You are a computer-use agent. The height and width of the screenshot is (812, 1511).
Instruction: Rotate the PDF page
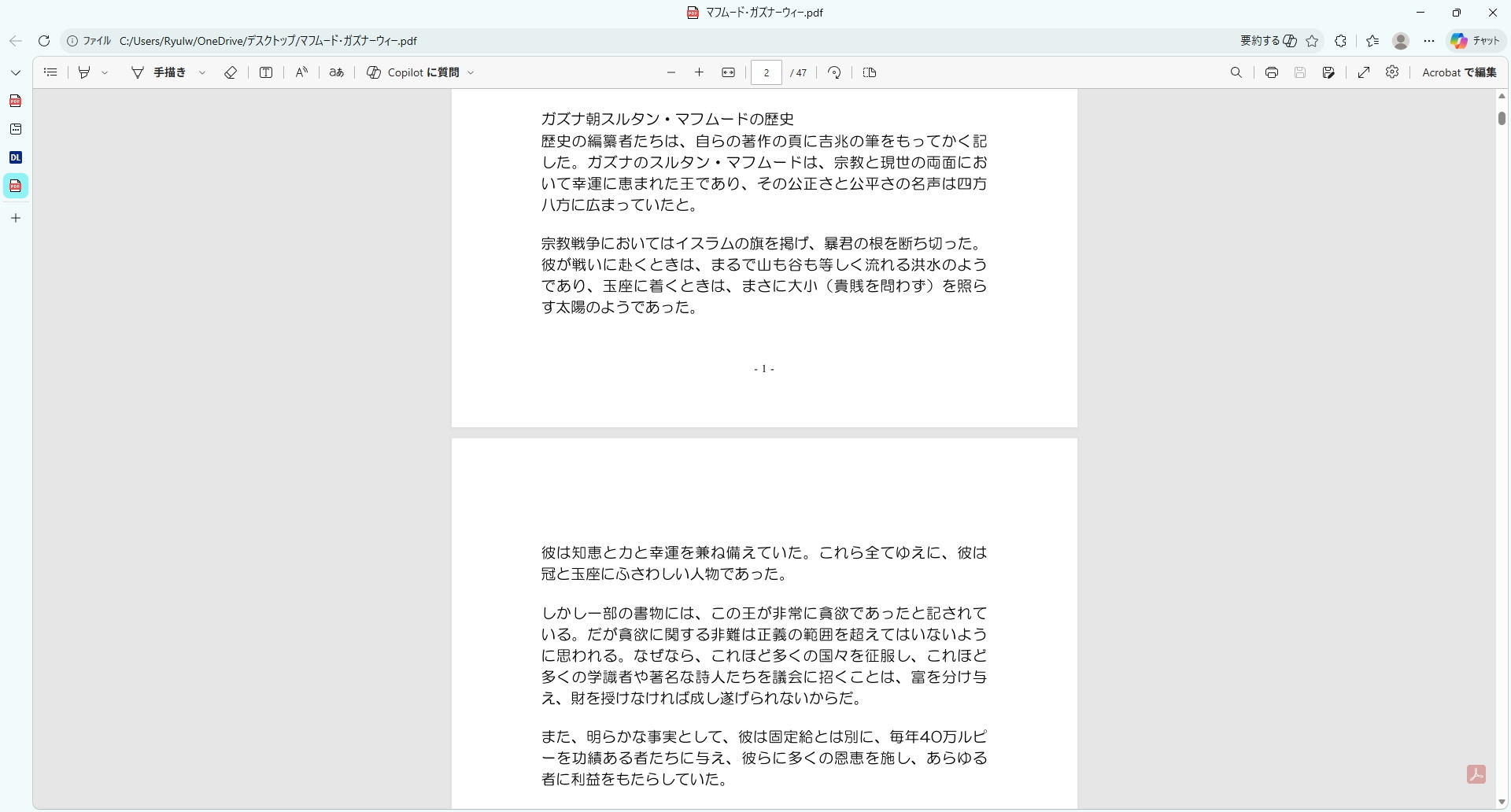[834, 72]
